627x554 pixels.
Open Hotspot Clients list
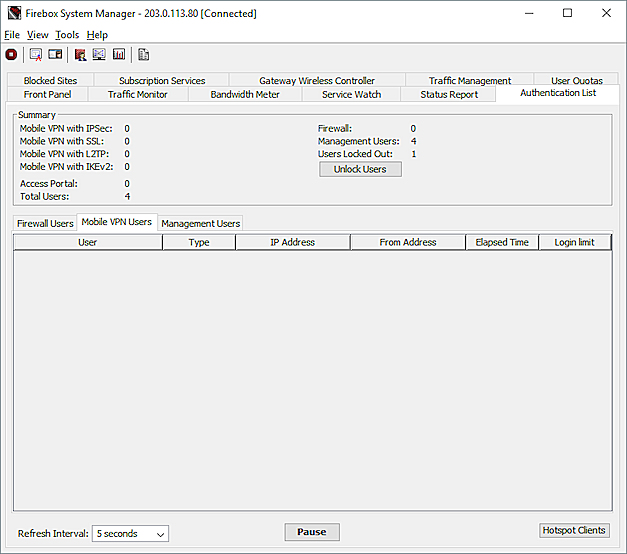point(574,530)
